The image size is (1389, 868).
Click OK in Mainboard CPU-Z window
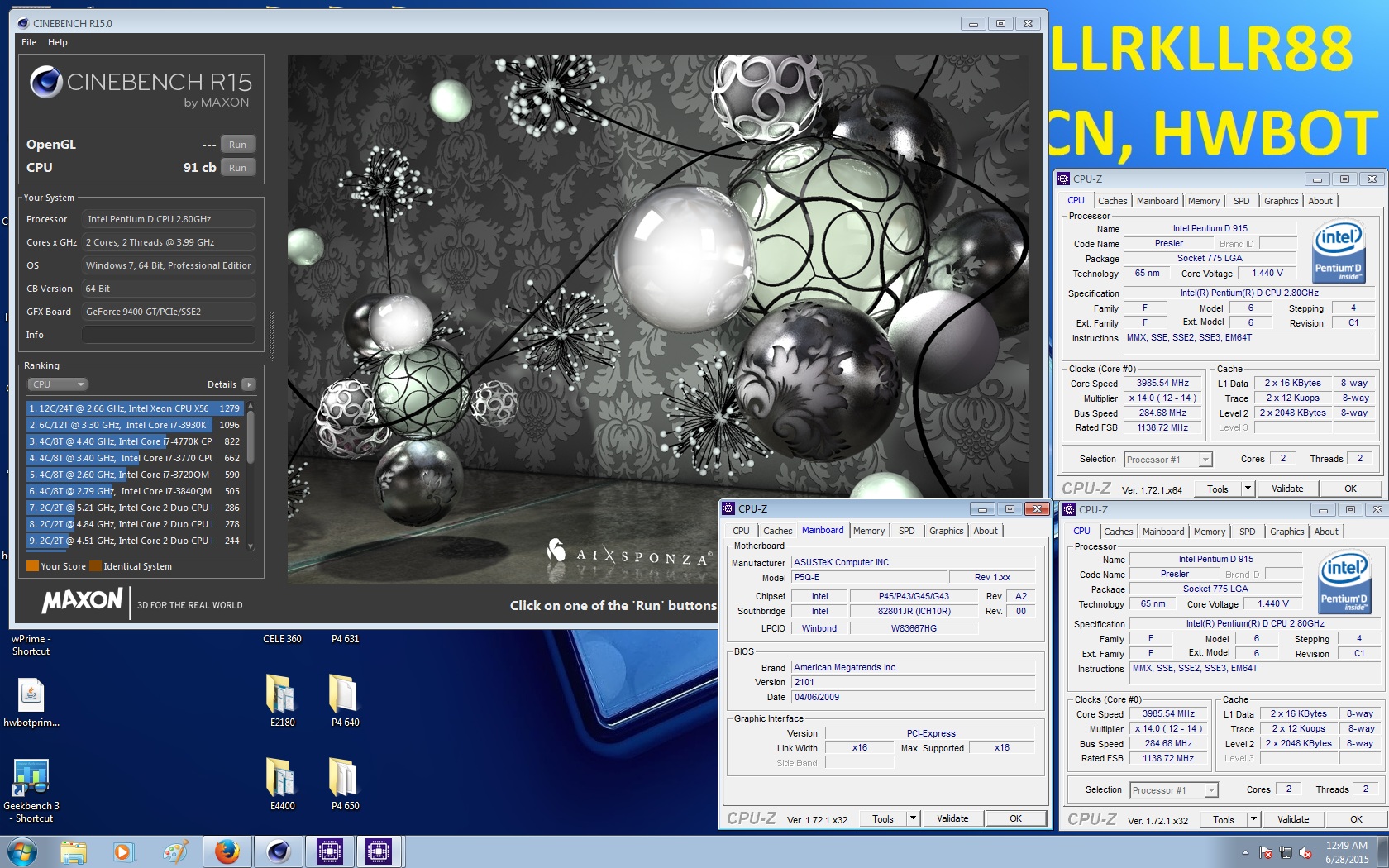pos(1015,818)
